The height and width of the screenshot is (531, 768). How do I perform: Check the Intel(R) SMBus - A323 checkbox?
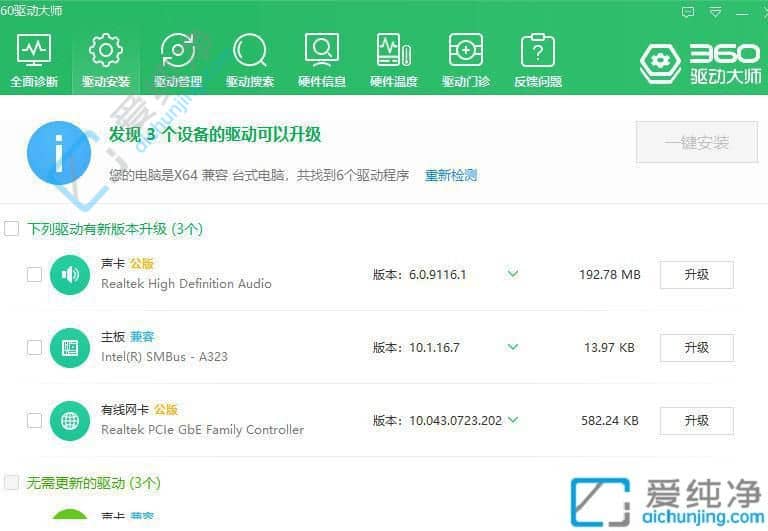click(34, 347)
